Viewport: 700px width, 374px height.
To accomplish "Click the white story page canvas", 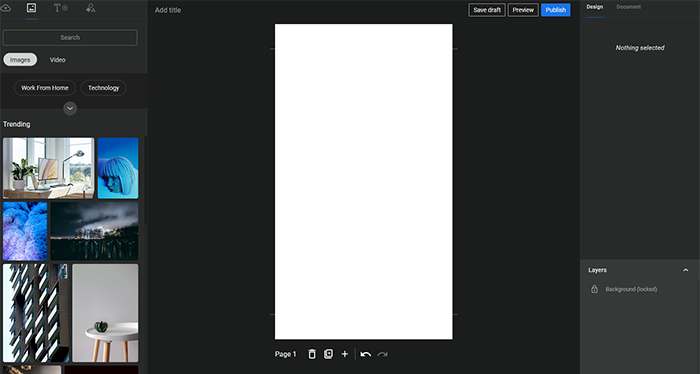I will point(363,182).
